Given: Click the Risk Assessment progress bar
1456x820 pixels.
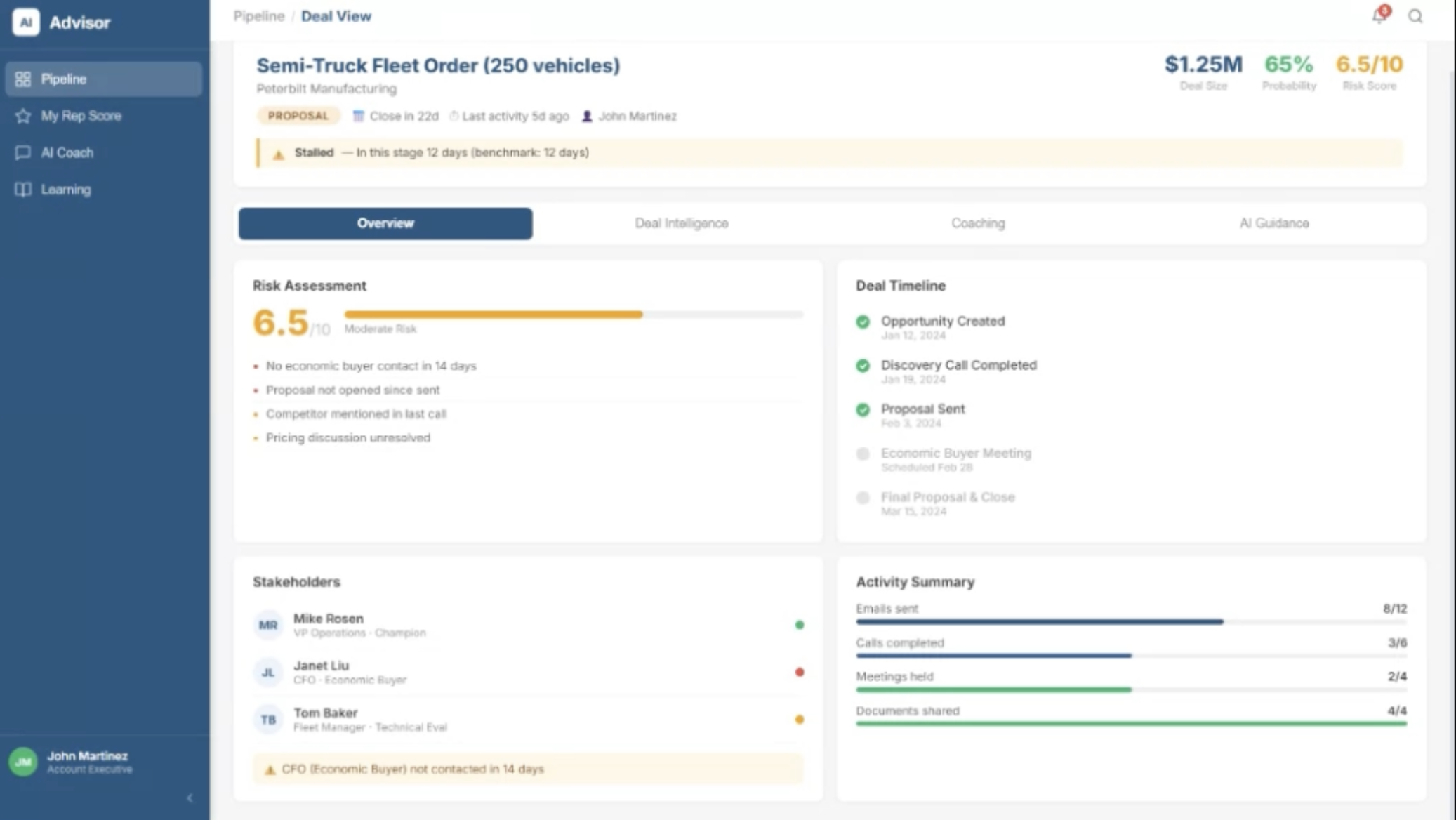Looking at the screenshot, I should tap(573, 315).
